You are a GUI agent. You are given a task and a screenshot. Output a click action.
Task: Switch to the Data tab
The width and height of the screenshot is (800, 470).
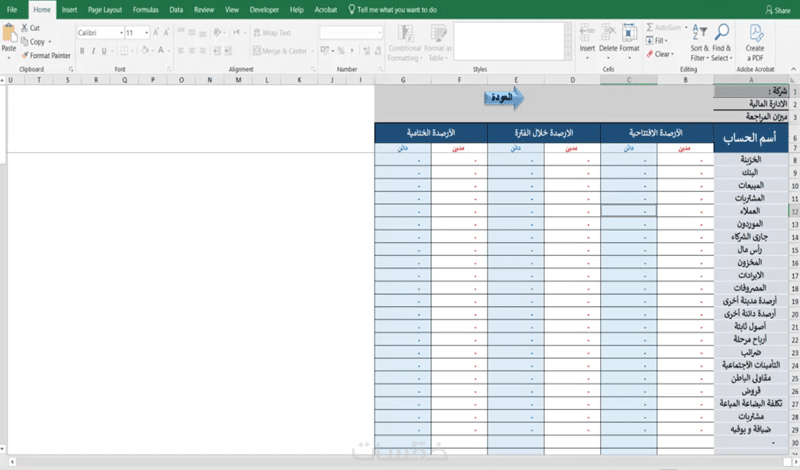pyautogui.click(x=176, y=10)
